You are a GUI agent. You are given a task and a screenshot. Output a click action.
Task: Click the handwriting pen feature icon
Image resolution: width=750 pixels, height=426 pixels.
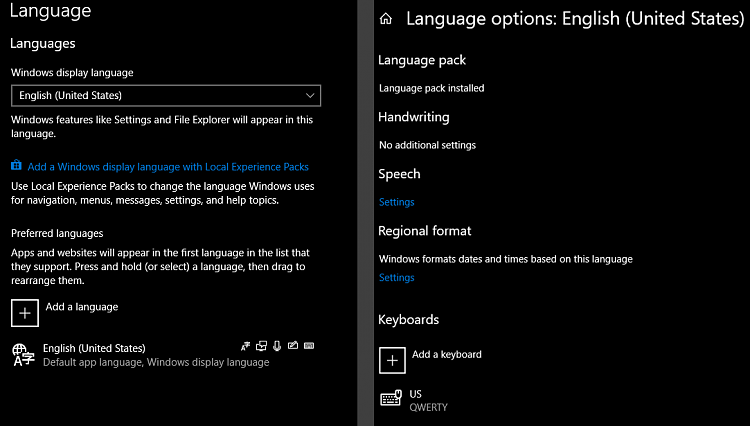[293, 345]
